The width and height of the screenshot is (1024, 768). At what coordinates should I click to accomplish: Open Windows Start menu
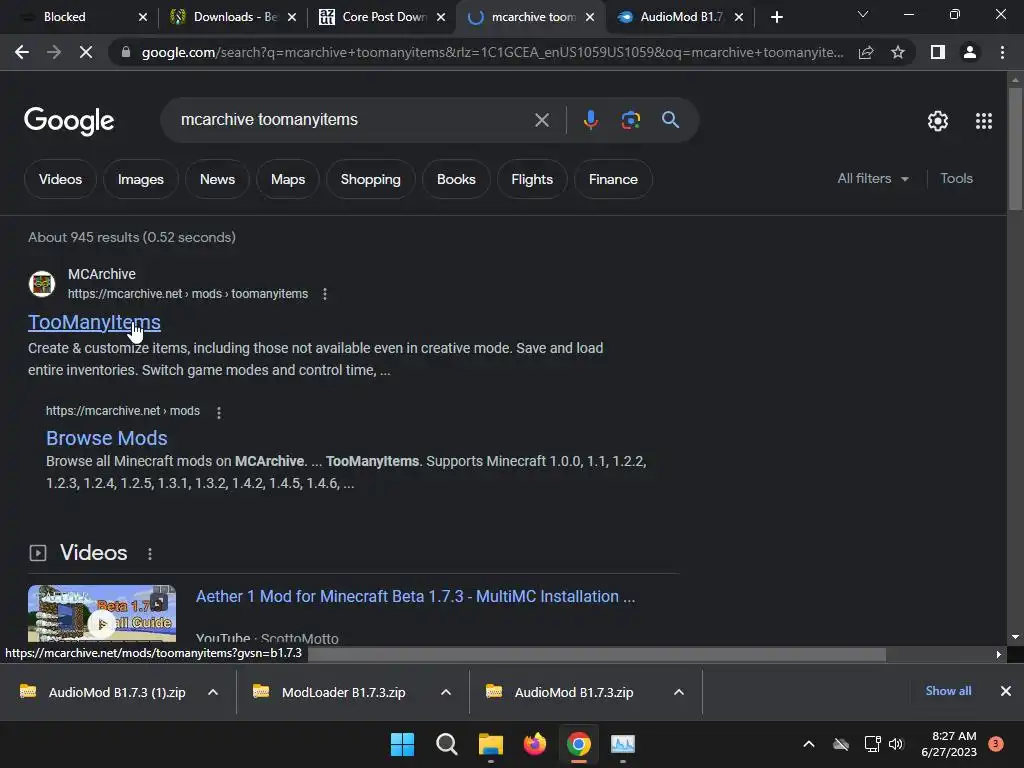402,744
